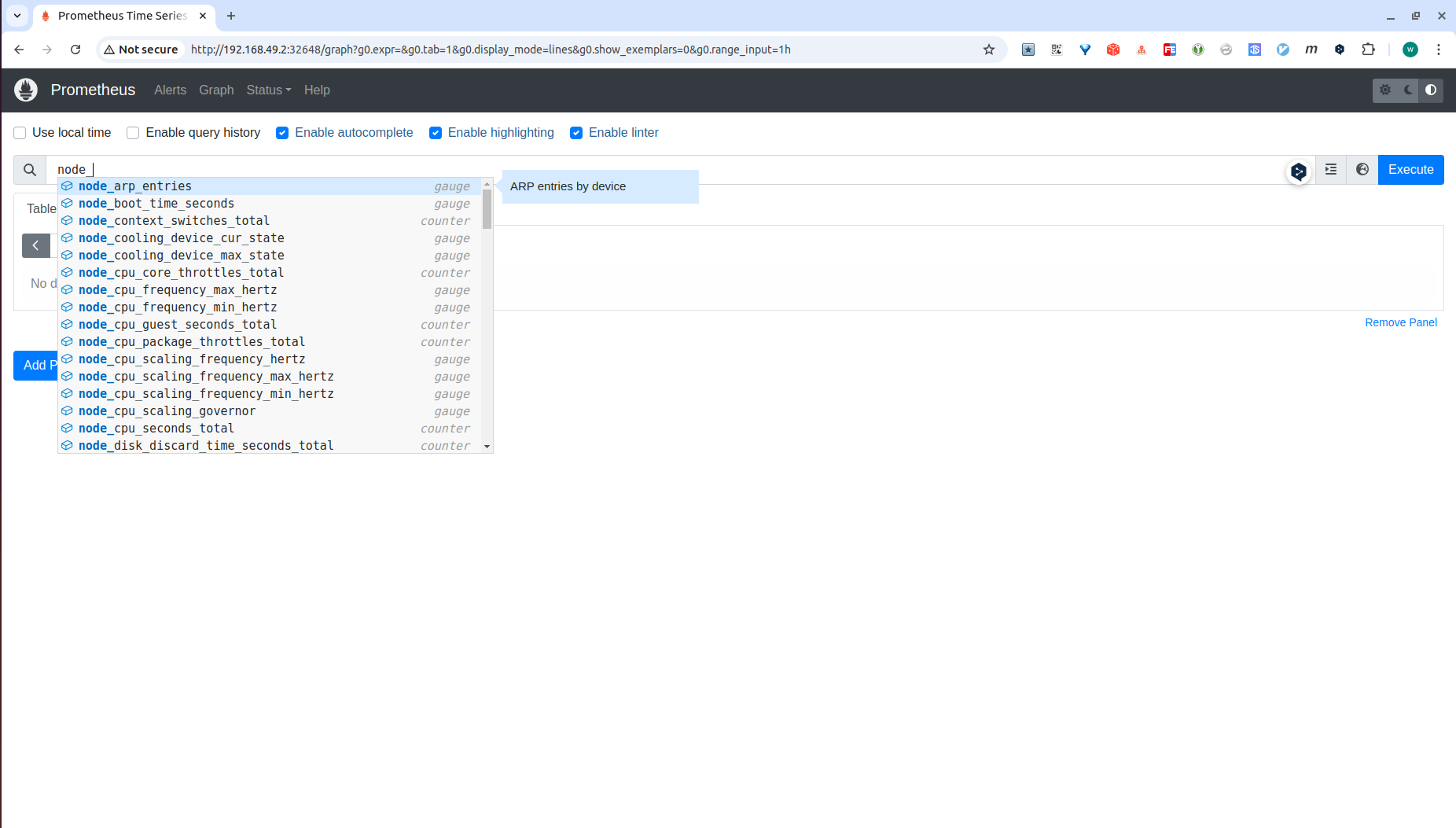Click the back chevron time button

(x=35, y=245)
